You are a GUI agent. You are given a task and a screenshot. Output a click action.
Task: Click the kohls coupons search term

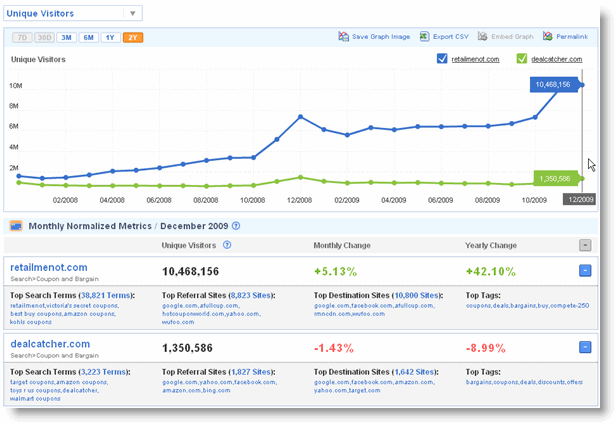pos(31,322)
